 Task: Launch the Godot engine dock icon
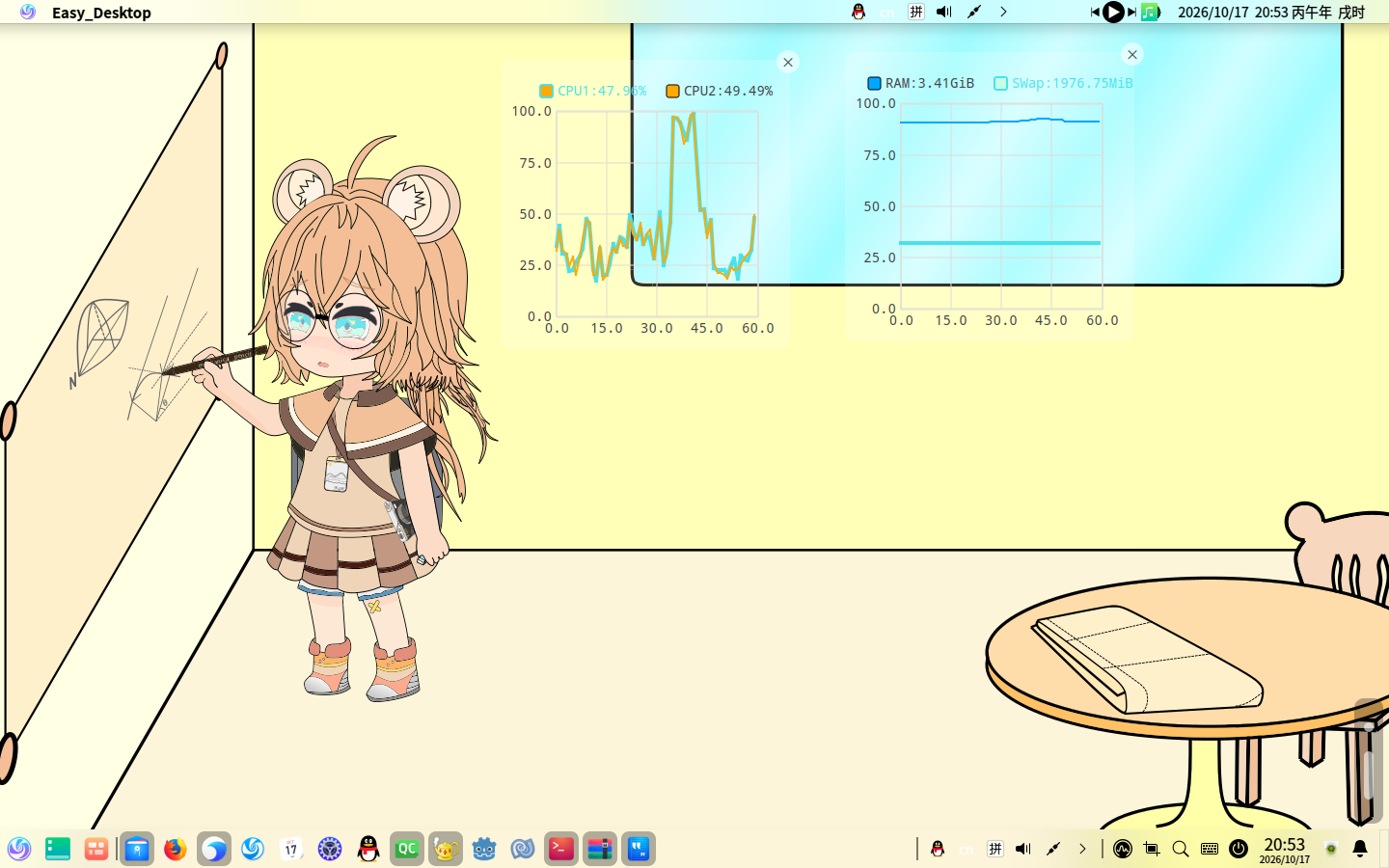click(484, 849)
